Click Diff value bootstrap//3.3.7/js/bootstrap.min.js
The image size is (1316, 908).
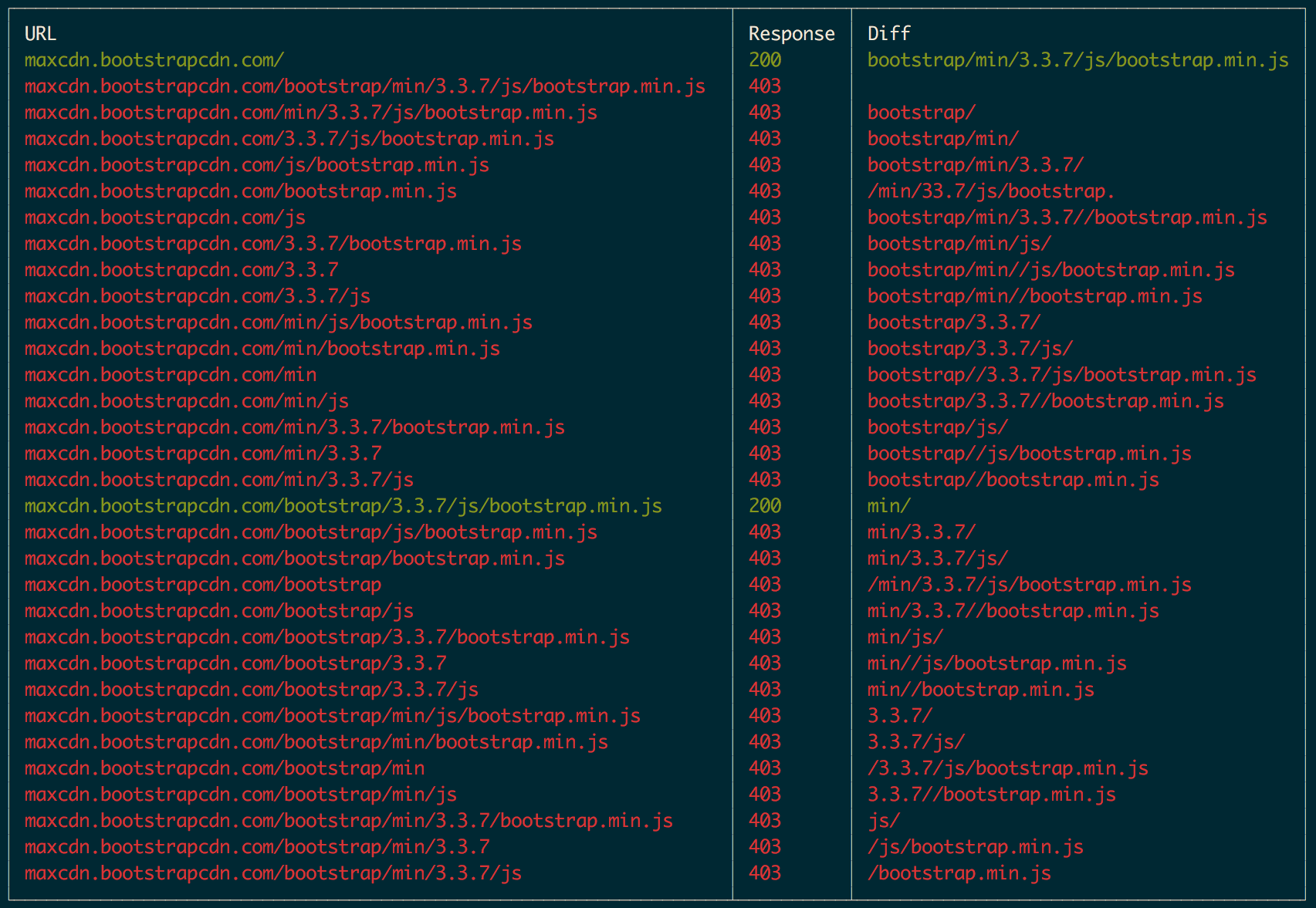click(1062, 375)
